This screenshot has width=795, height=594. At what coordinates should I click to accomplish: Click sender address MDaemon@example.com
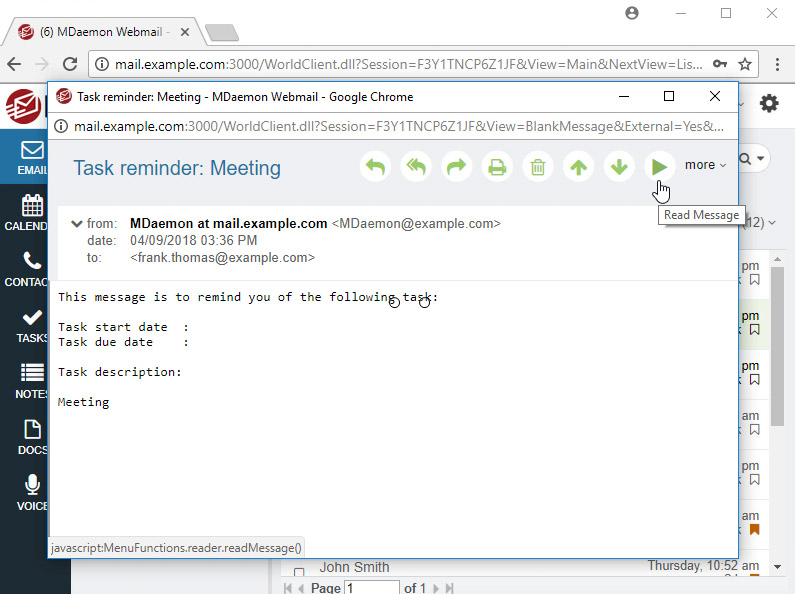(x=416, y=224)
